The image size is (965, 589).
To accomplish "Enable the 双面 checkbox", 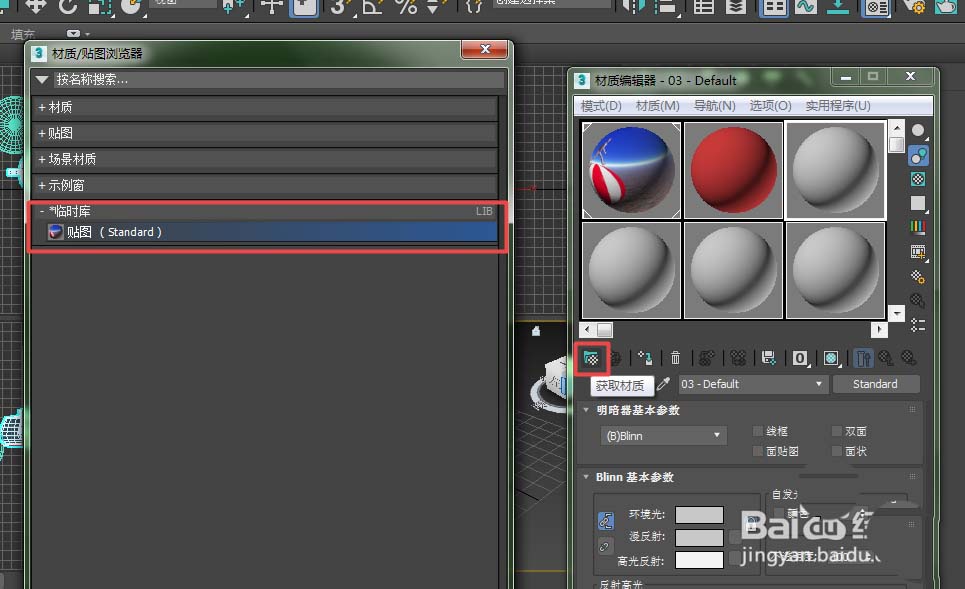I will click(x=837, y=431).
